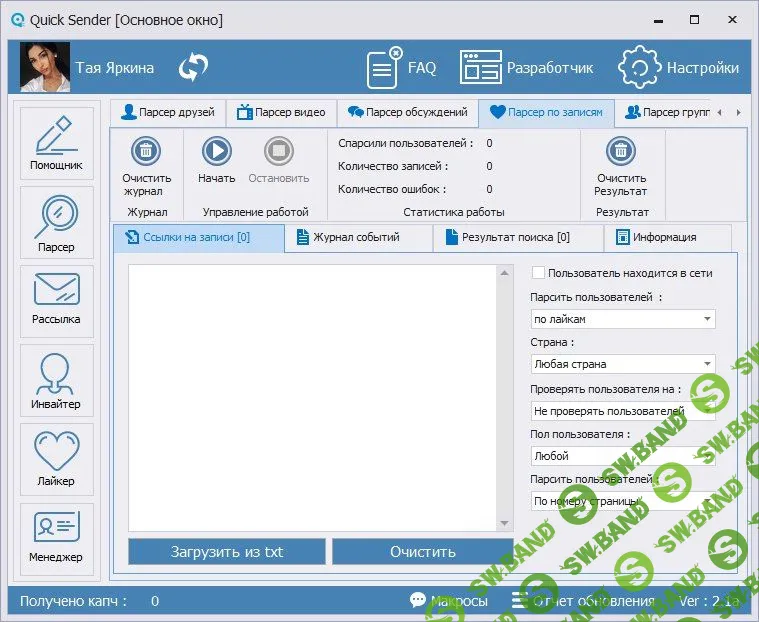Open Настройки settings
This screenshot has height=622, width=759.
pos(679,68)
